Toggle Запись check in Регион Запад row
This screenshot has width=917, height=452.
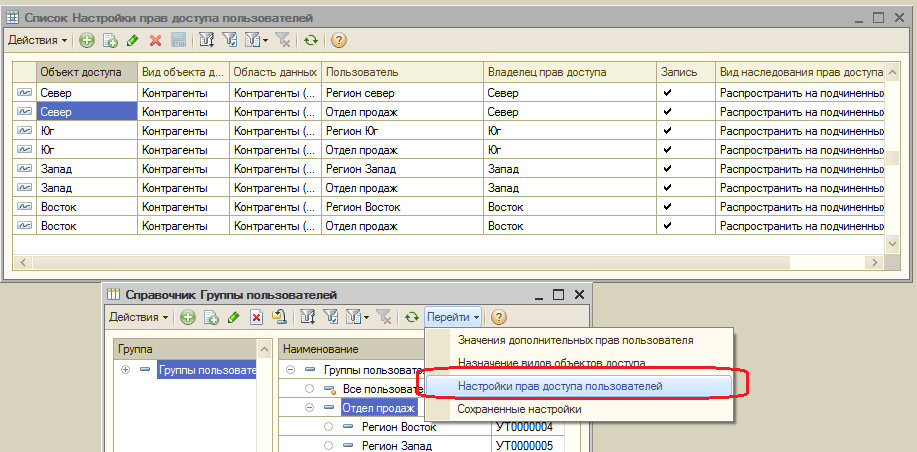point(667,169)
